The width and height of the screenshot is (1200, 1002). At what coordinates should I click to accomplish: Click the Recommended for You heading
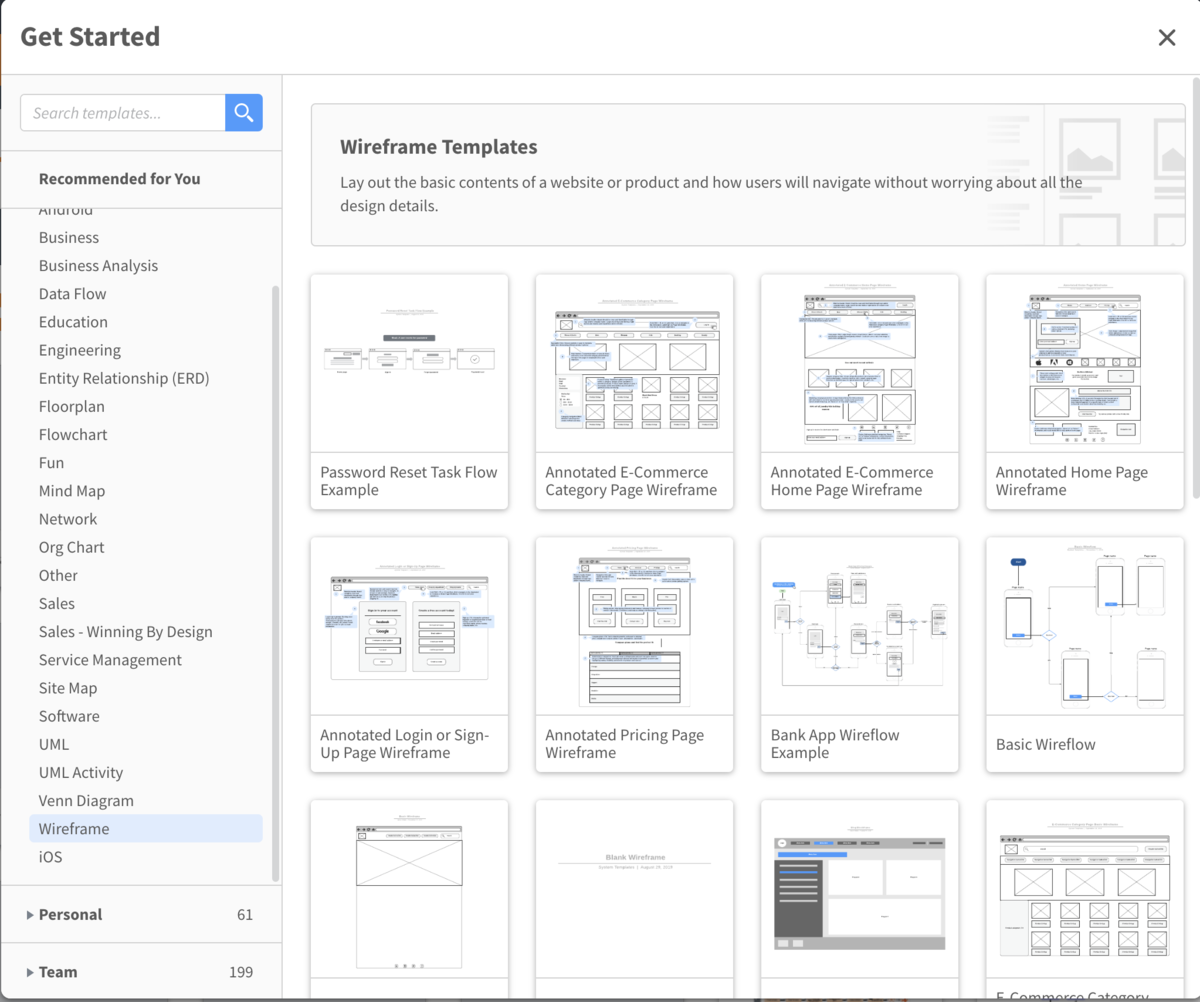click(119, 179)
